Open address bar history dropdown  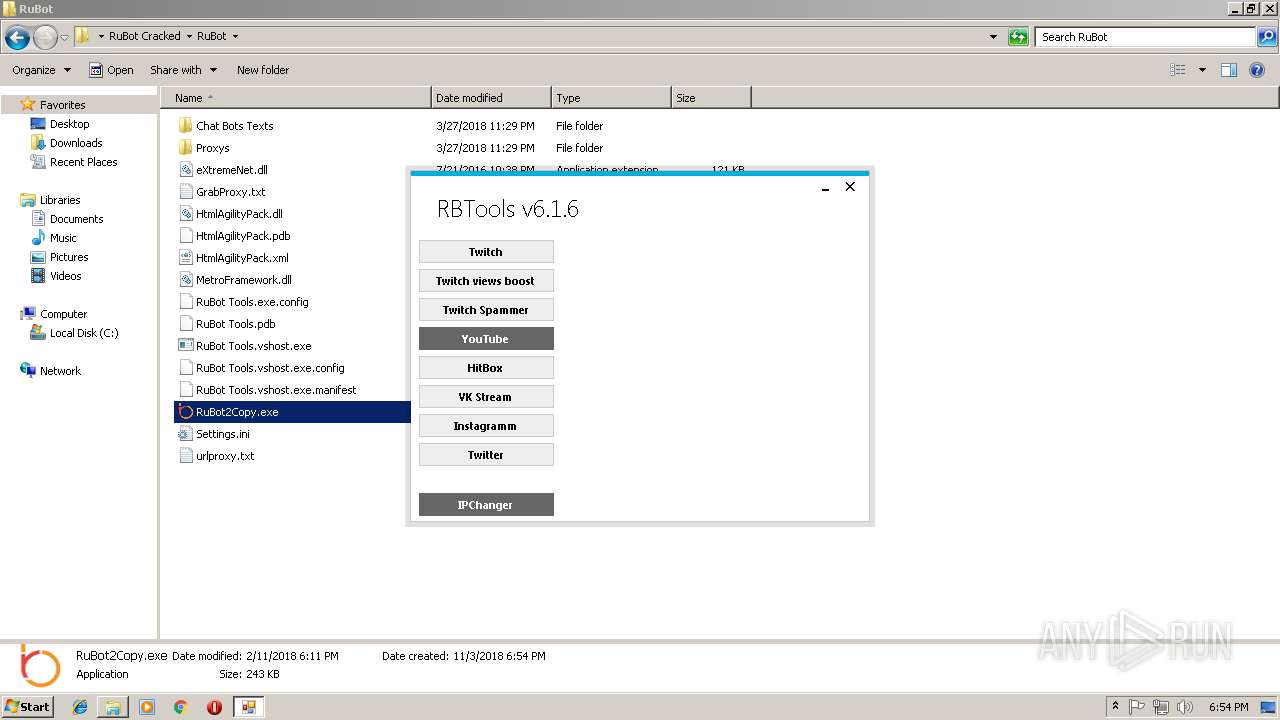[993, 37]
